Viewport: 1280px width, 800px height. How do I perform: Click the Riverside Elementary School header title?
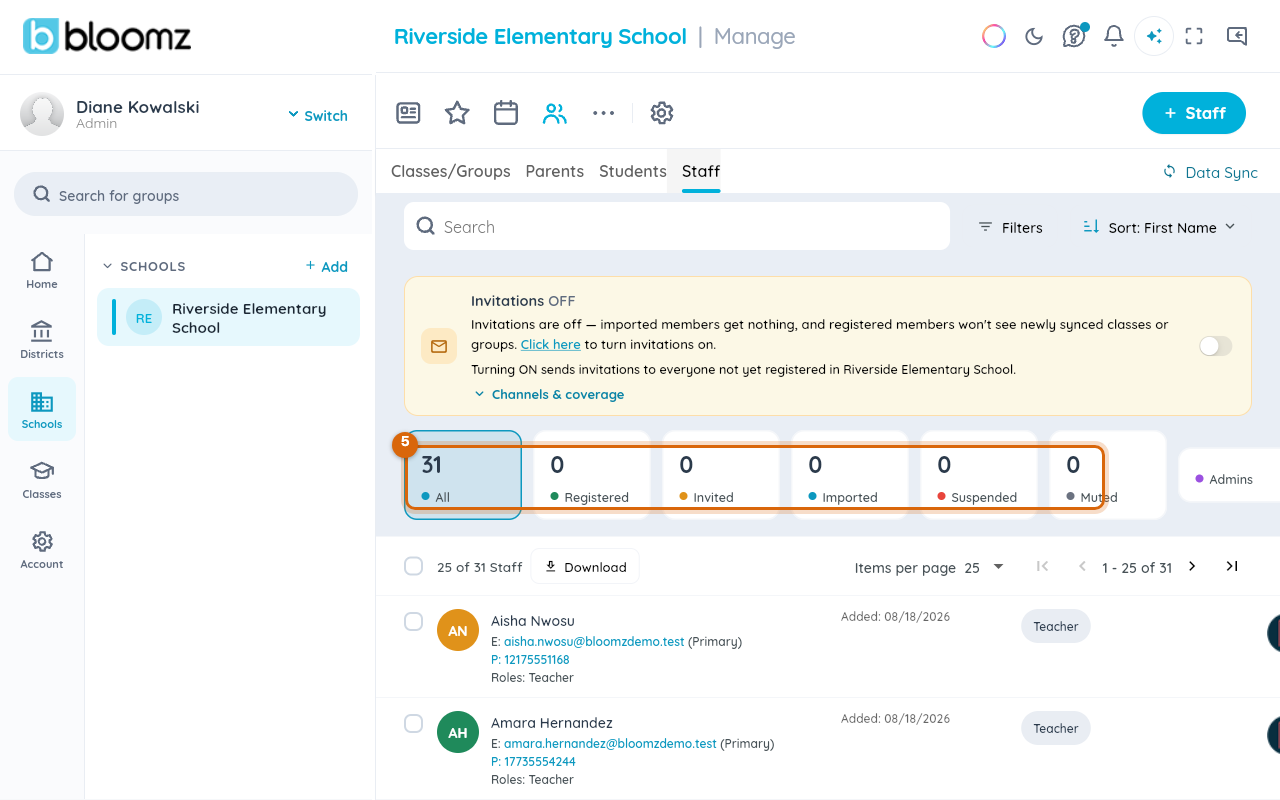pyautogui.click(x=540, y=36)
